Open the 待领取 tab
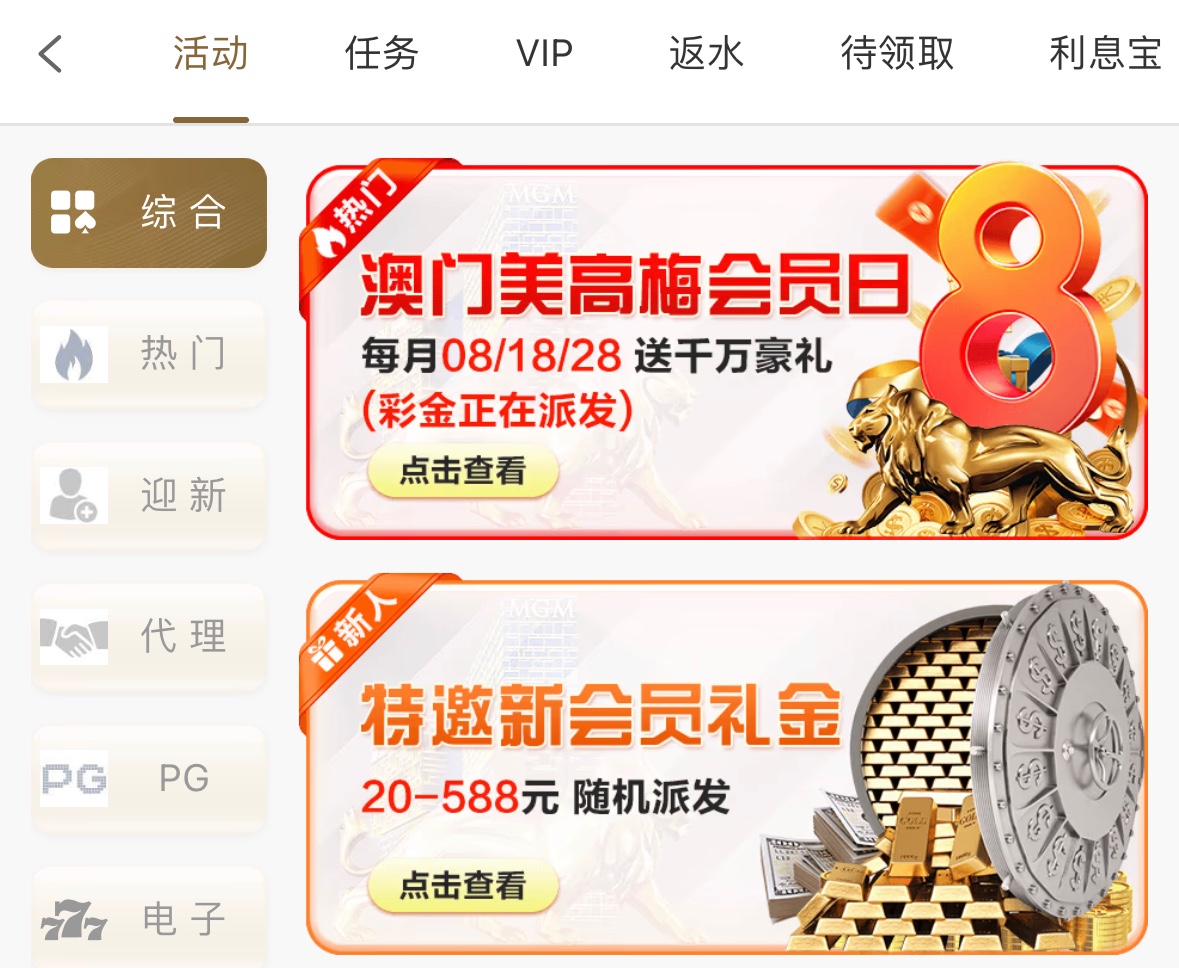This screenshot has width=1179, height=968. [x=897, y=54]
